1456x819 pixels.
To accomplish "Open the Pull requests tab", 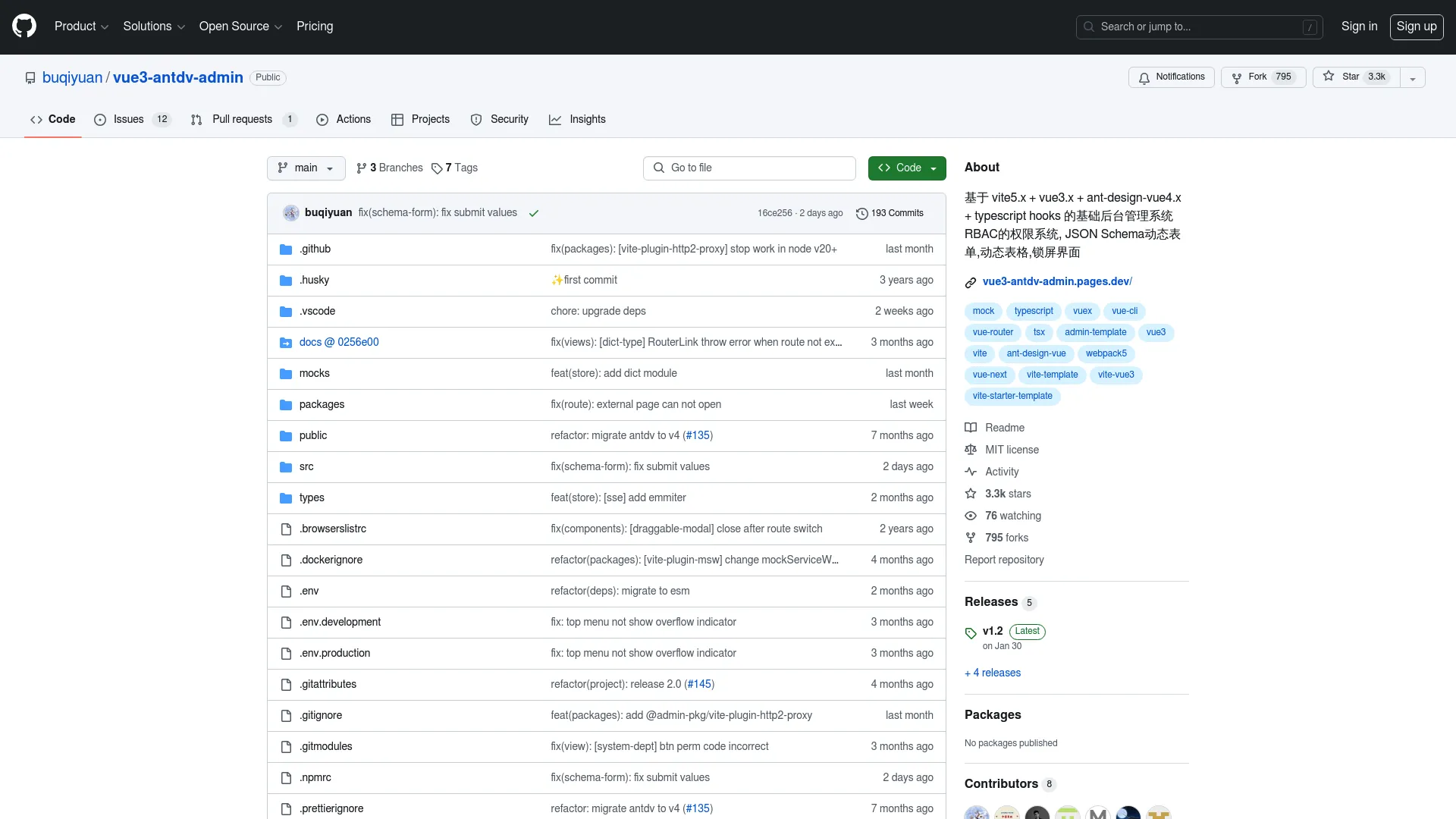I will (244, 120).
